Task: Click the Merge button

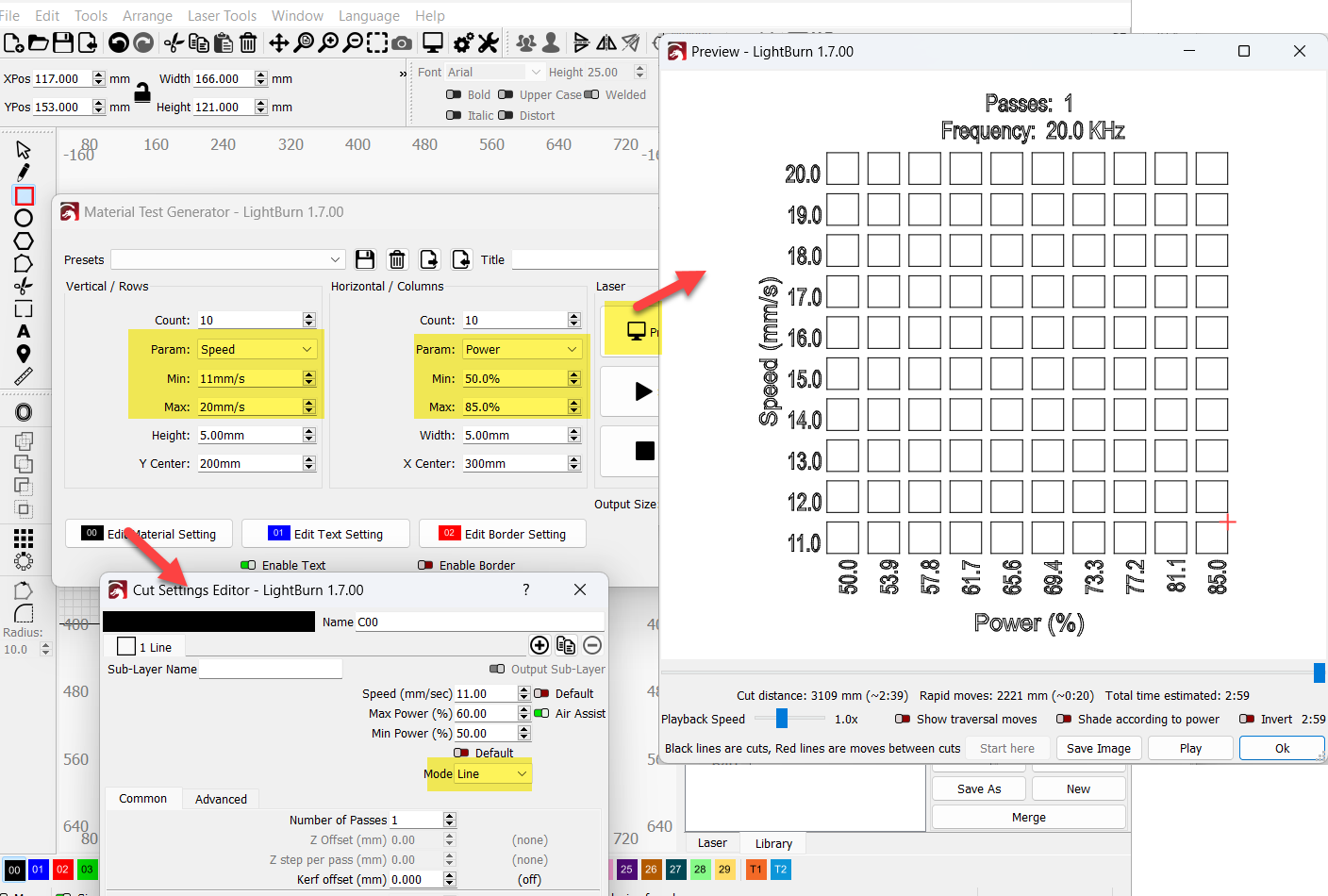Action: (1028, 817)
